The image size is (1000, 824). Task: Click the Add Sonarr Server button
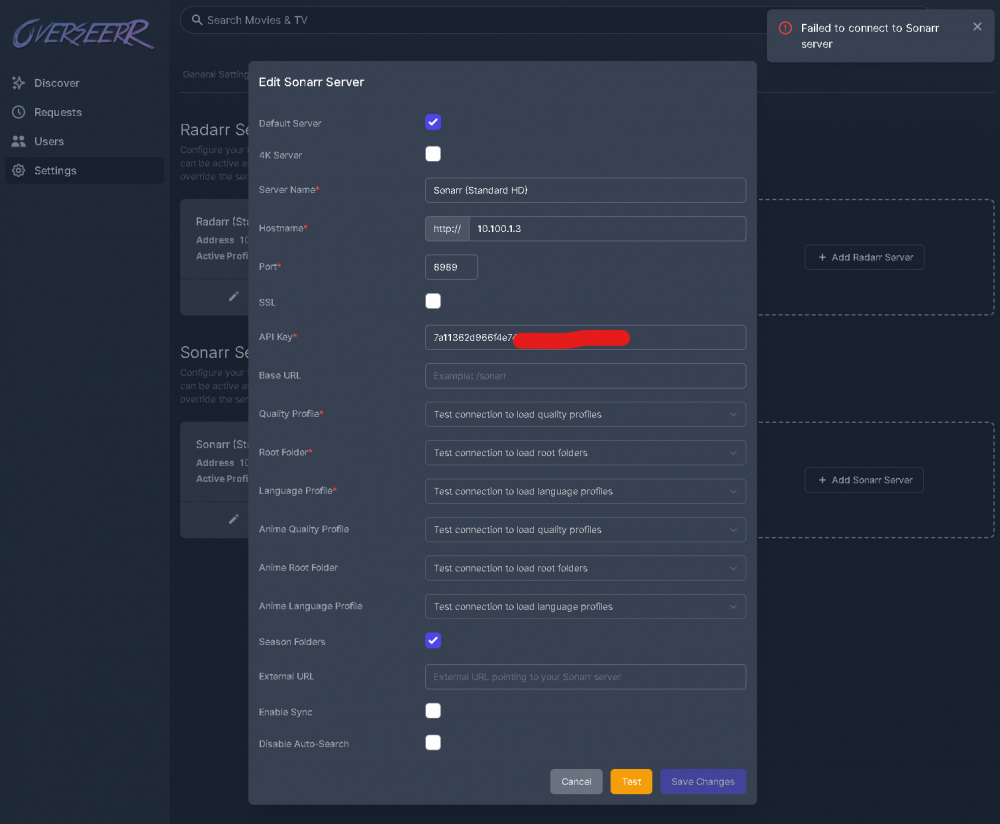tap(865, 480)
